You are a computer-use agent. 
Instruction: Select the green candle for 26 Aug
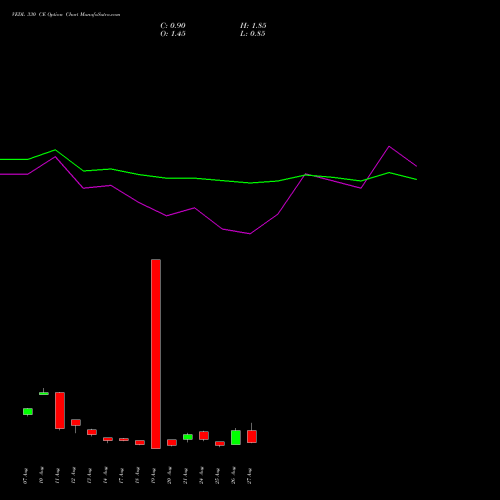[236, 437]
